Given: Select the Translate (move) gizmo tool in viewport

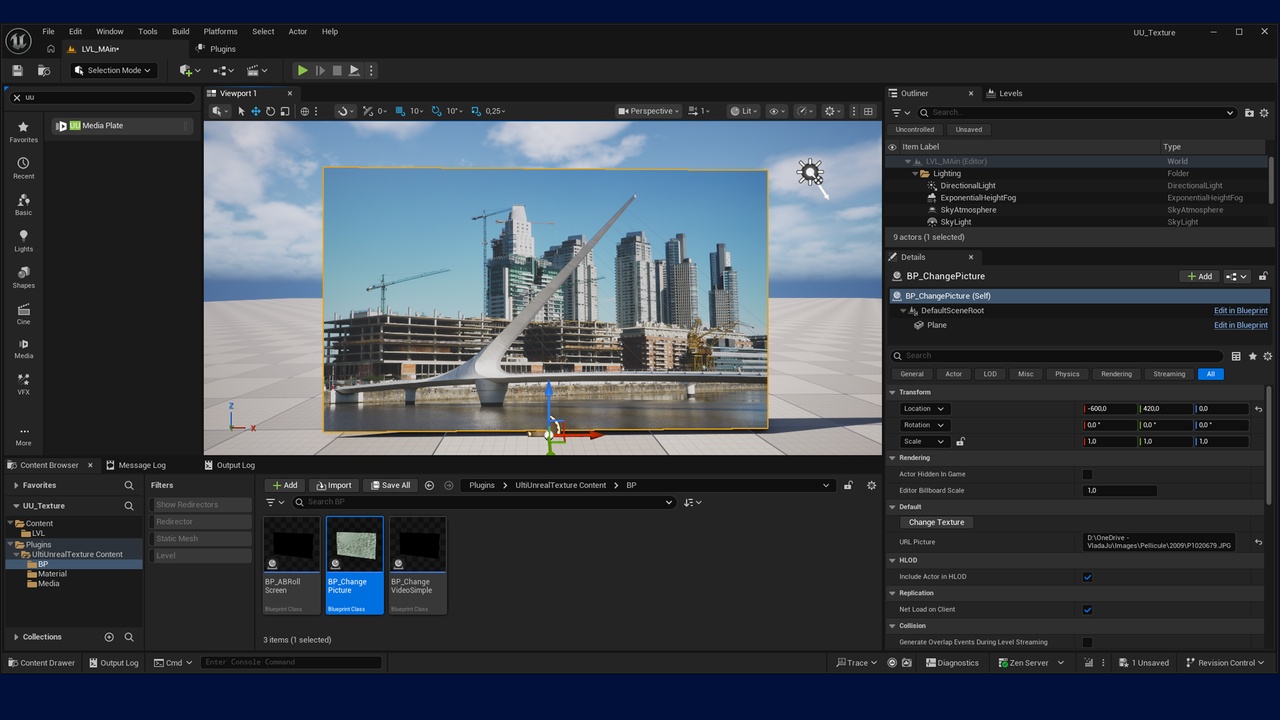Looking at the screenshot, I should [255, 111].
